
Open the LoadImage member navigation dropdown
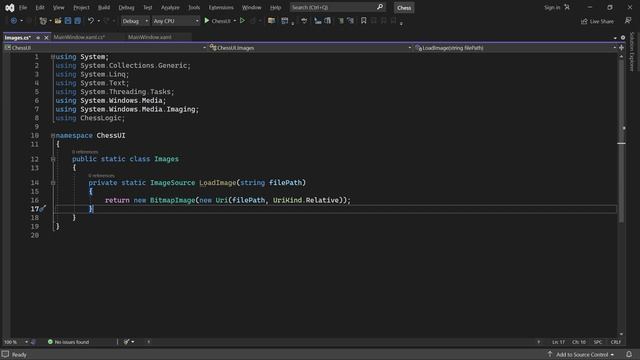tap(515, 48)
